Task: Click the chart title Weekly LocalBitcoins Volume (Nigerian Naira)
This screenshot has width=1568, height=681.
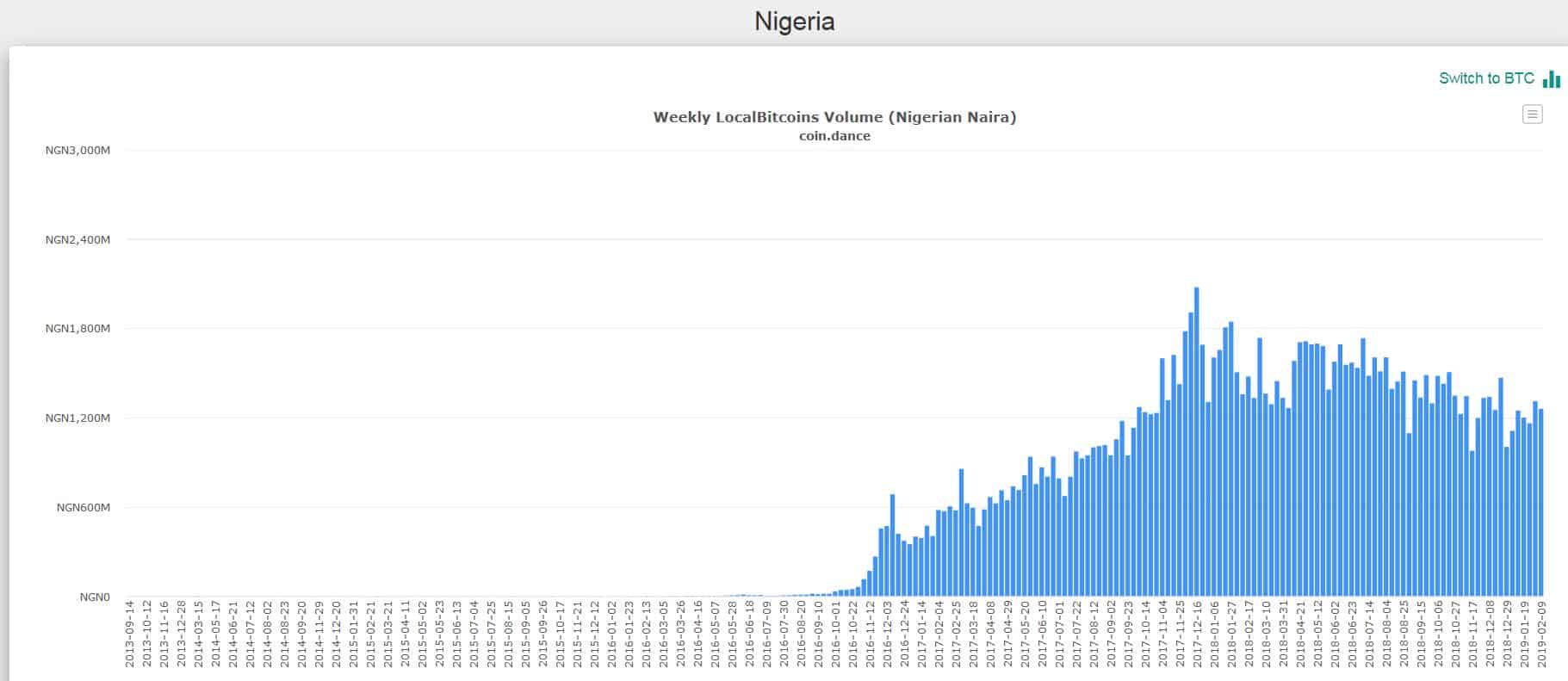Action: coord(834,117)
